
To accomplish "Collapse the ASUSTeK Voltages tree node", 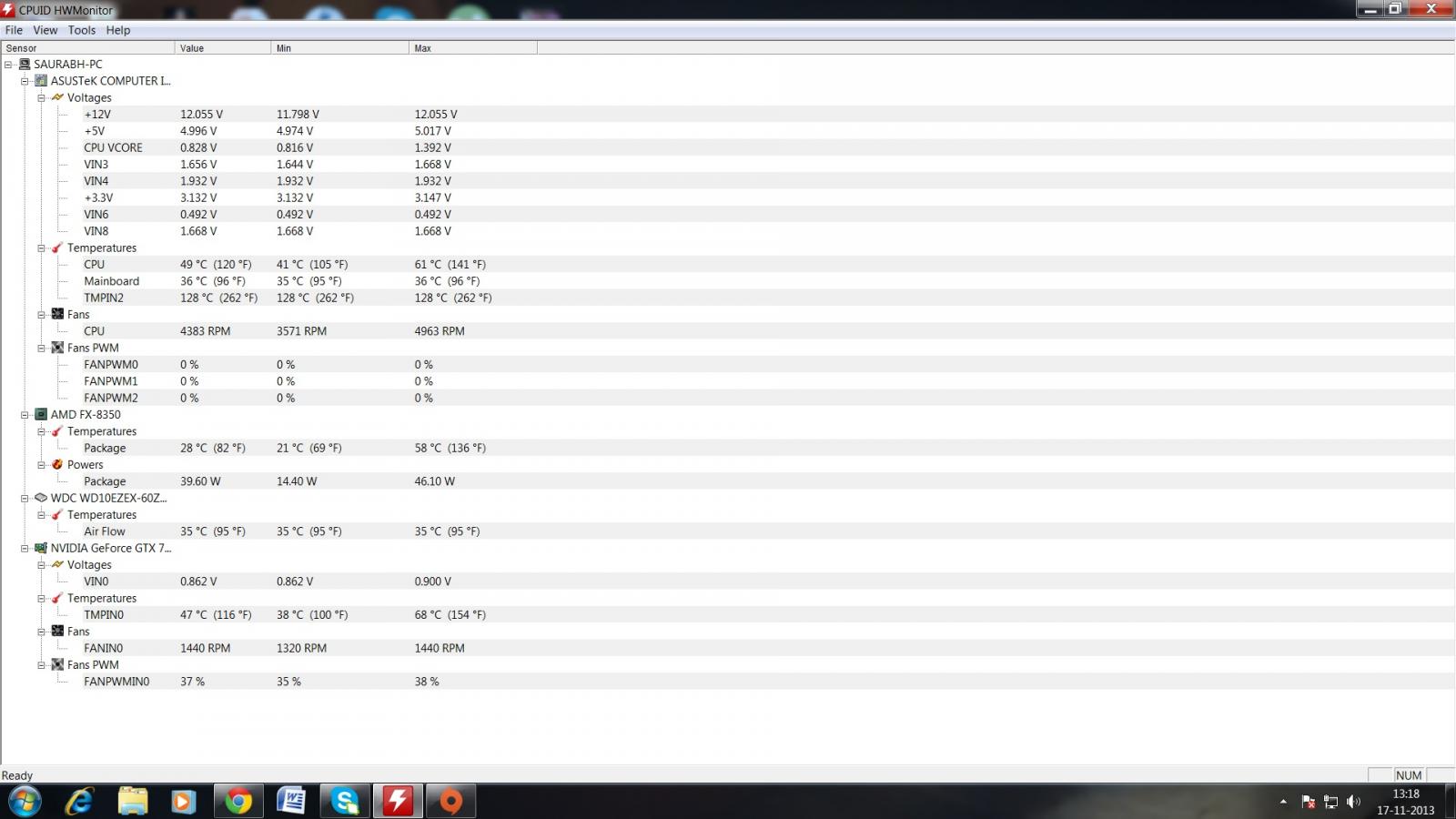I will [x=41, y=97].
